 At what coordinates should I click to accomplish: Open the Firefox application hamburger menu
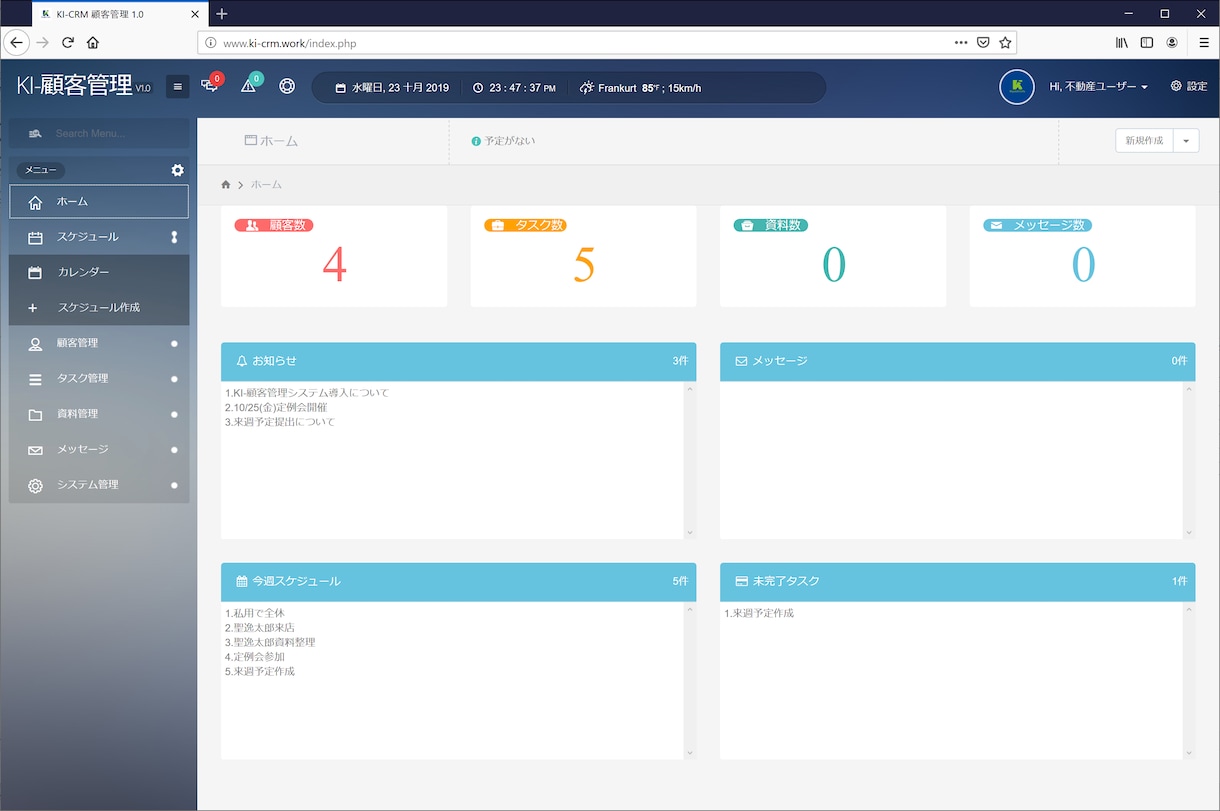1203,43
